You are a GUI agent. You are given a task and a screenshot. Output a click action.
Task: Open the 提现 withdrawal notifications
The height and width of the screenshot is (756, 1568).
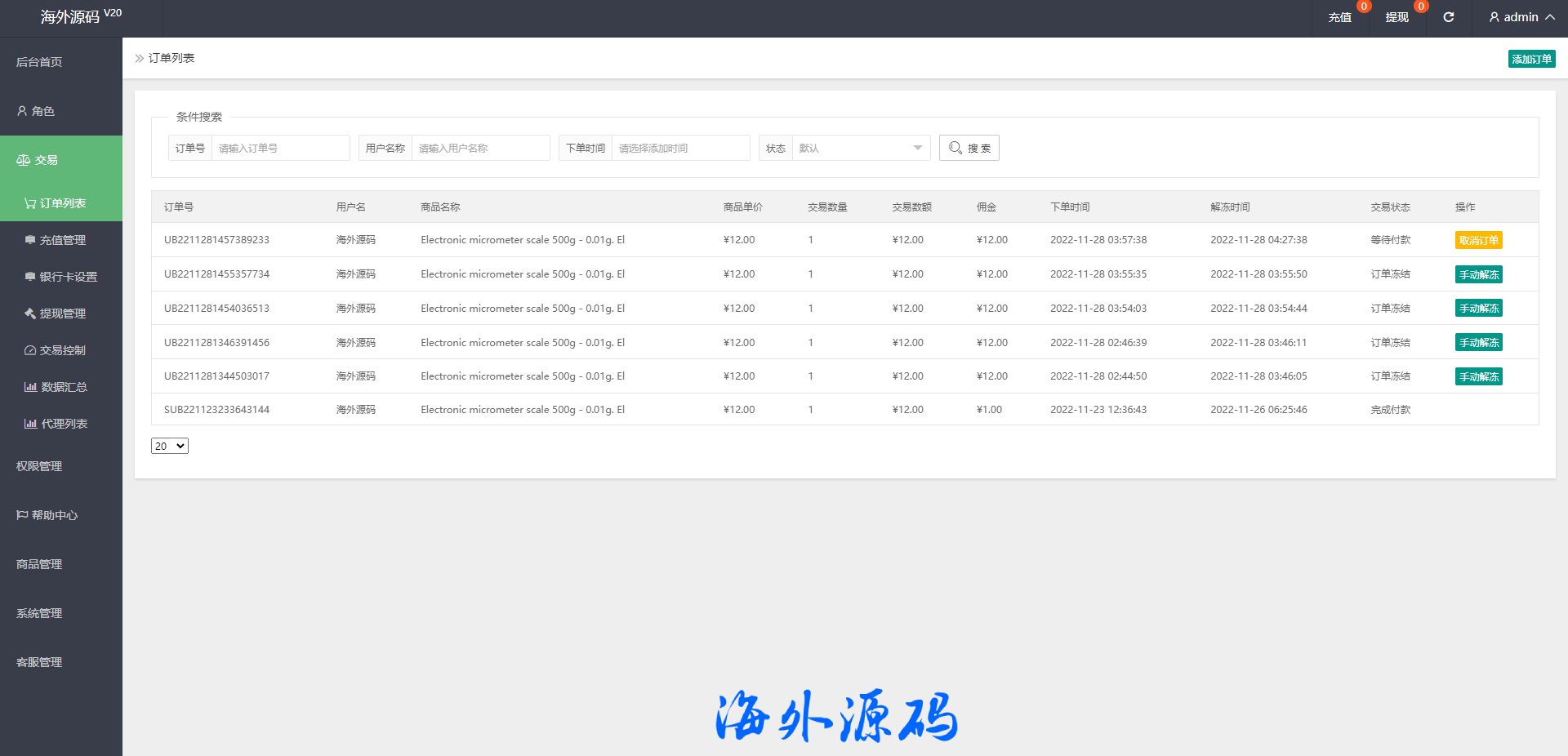[x=1396, y=17]
